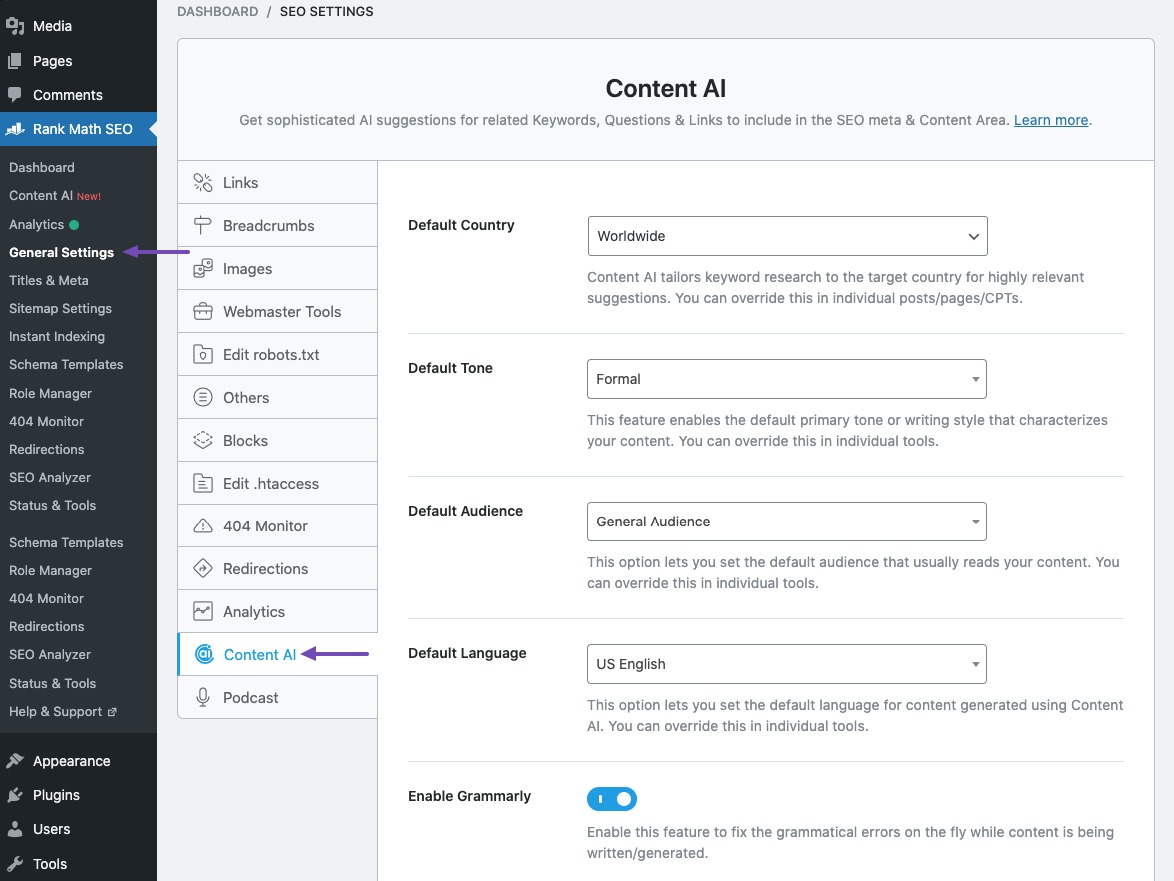1174x881 pixels.
Task: Click the Rank Math SEO logo icon
Action: (15, 129)
